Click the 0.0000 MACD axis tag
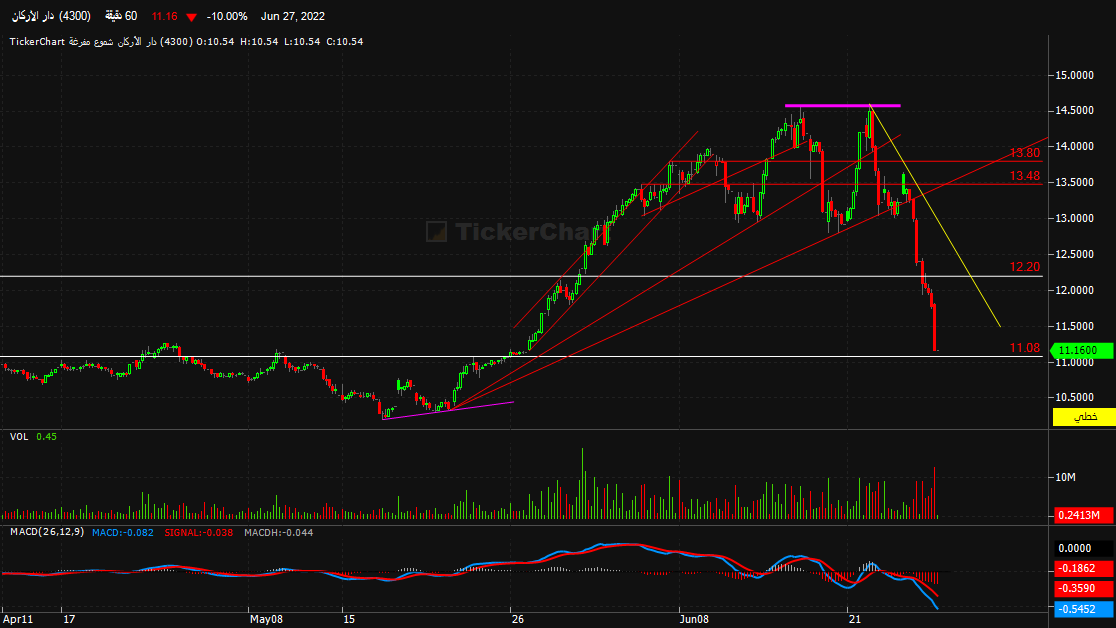This screenshot has width=1116, height=628. pyautogui.click(x=1083, y=548)
